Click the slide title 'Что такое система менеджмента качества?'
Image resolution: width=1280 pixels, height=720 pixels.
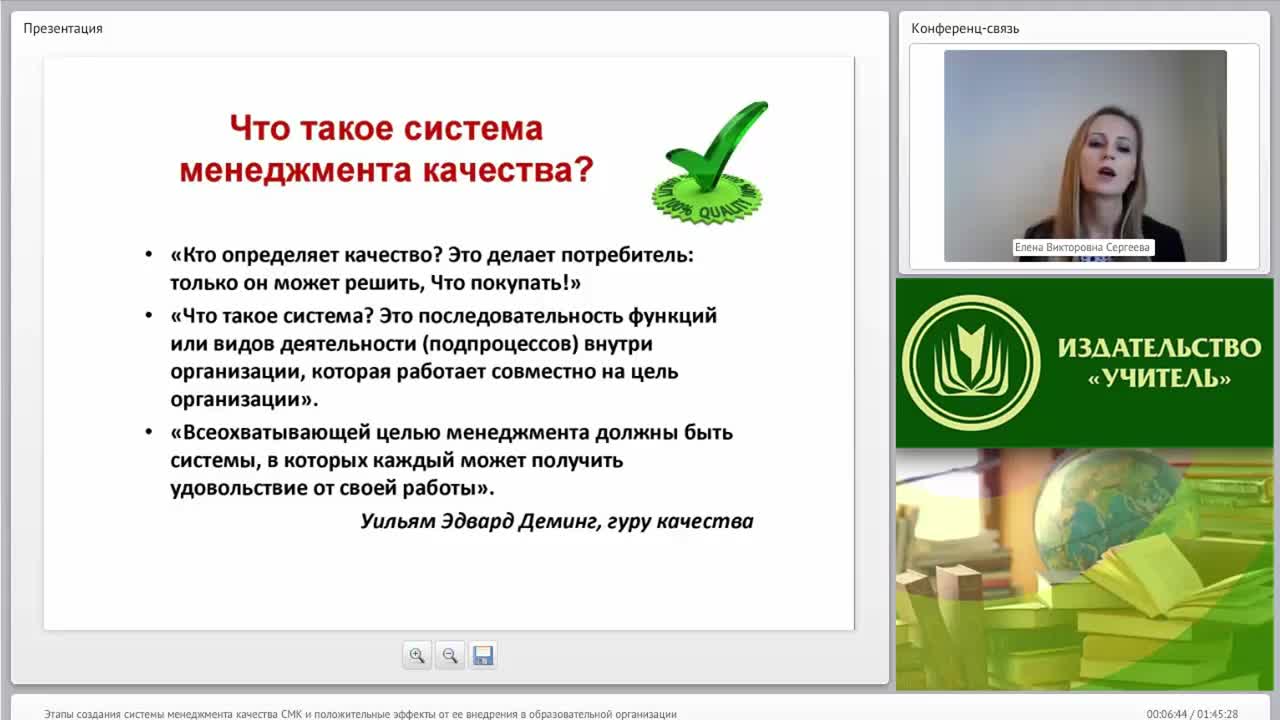(x=386, y=149)
